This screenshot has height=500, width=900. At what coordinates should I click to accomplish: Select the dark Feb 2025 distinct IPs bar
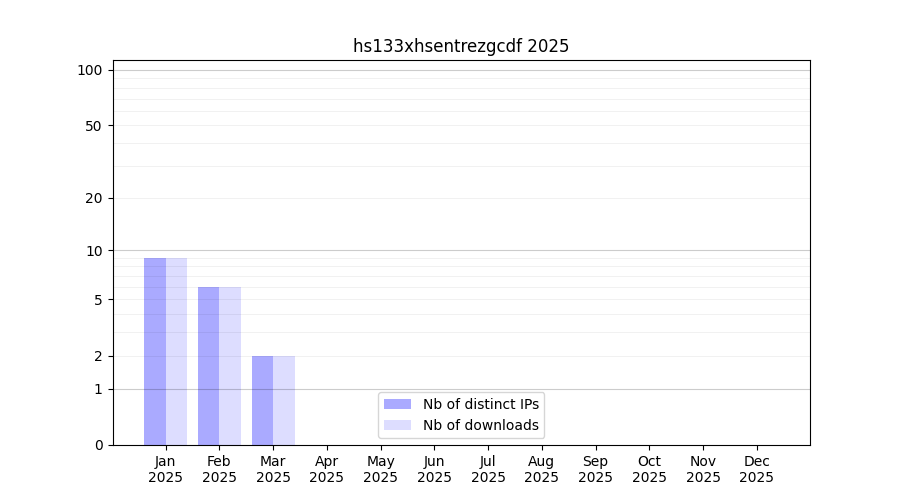[208, 366]
